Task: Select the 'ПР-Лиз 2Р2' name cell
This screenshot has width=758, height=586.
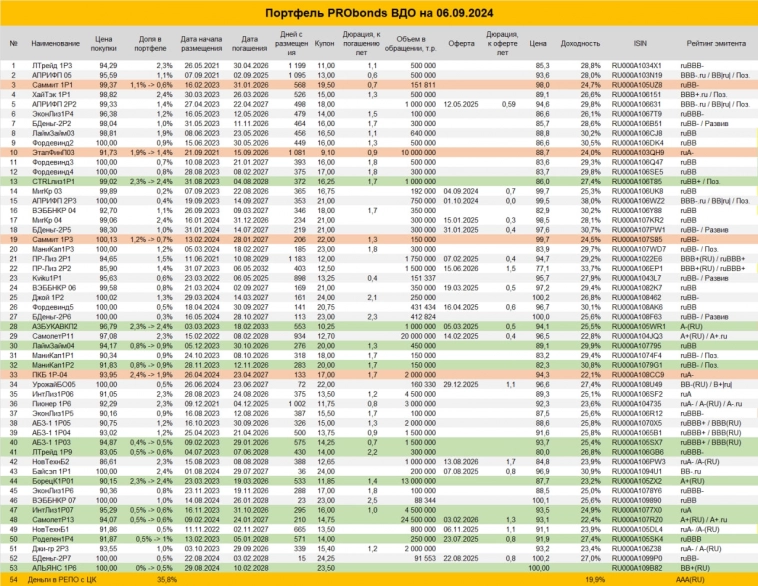Action: coord(51,268)
